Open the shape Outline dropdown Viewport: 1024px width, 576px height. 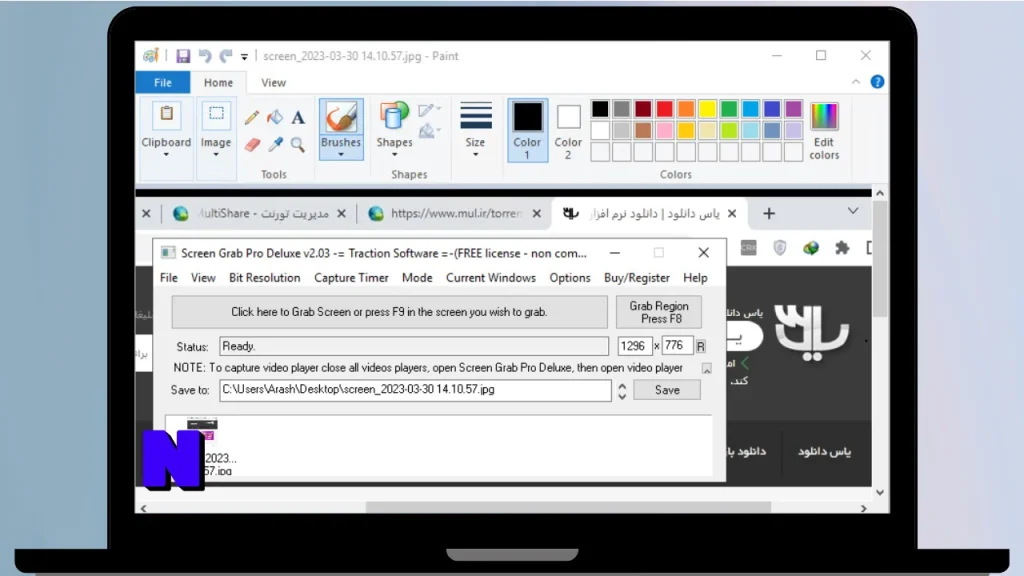point(430,110)
